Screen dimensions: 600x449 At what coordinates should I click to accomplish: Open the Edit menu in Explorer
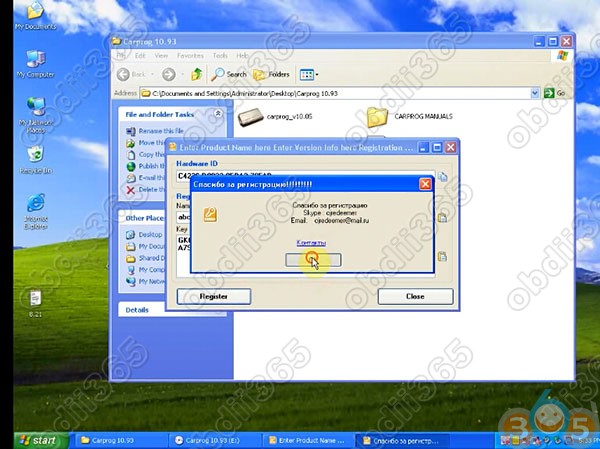pyautogui.click(x=140, y=56)
